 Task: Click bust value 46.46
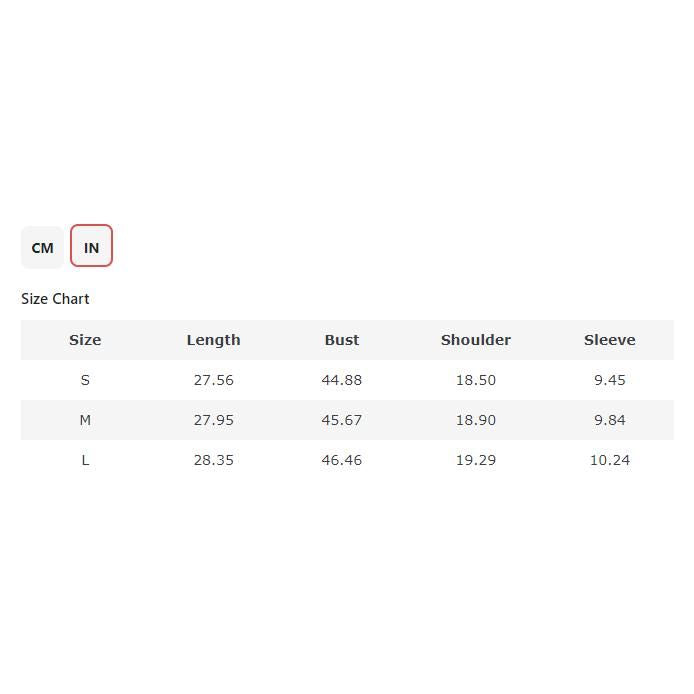pos(341,460)
